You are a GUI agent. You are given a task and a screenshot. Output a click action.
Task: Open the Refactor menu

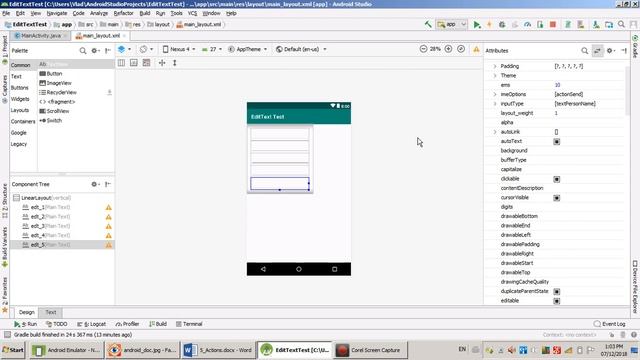coord(124,13)
